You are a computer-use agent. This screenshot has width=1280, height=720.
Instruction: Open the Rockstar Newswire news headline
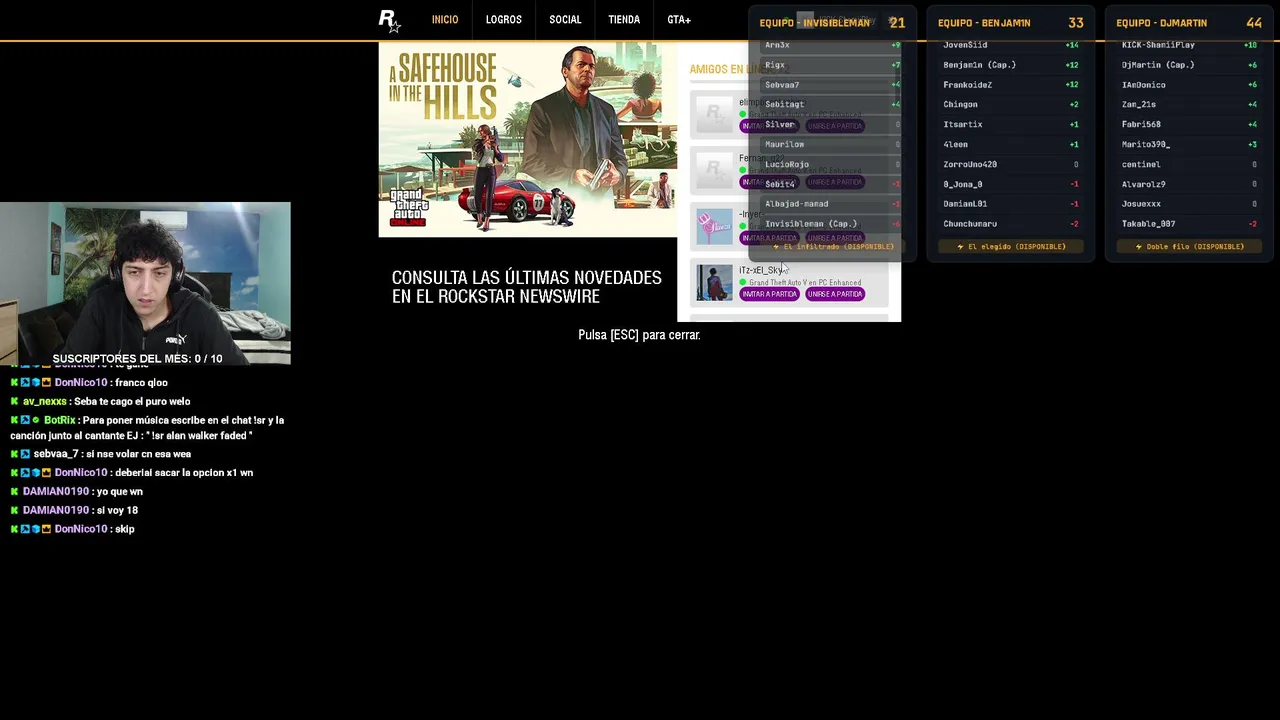point(527,287)
